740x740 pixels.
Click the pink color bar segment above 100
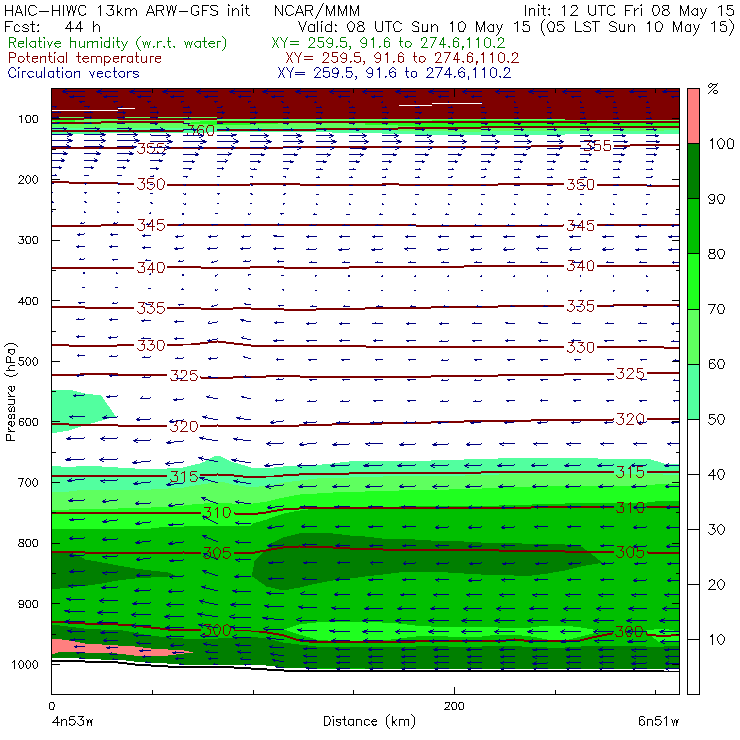693,116
